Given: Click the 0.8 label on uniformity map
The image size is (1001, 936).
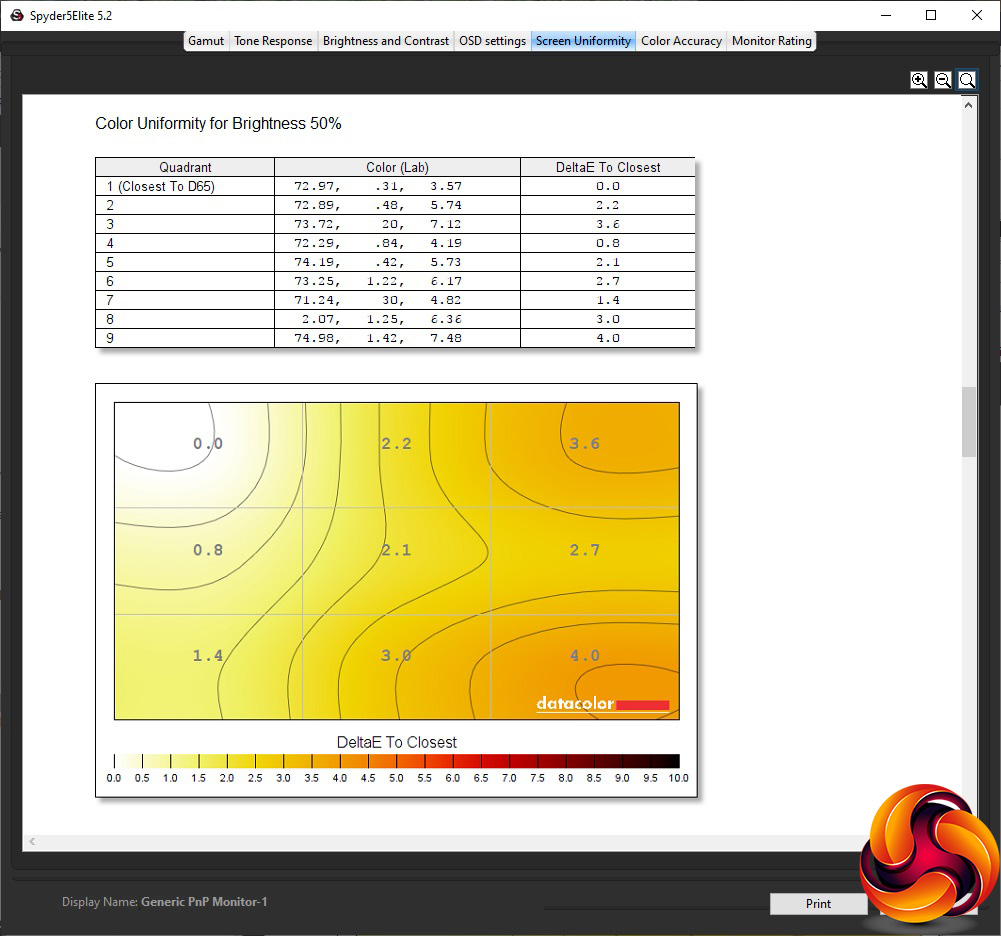Looking at the screenshot, I should (x=208, y=550).
